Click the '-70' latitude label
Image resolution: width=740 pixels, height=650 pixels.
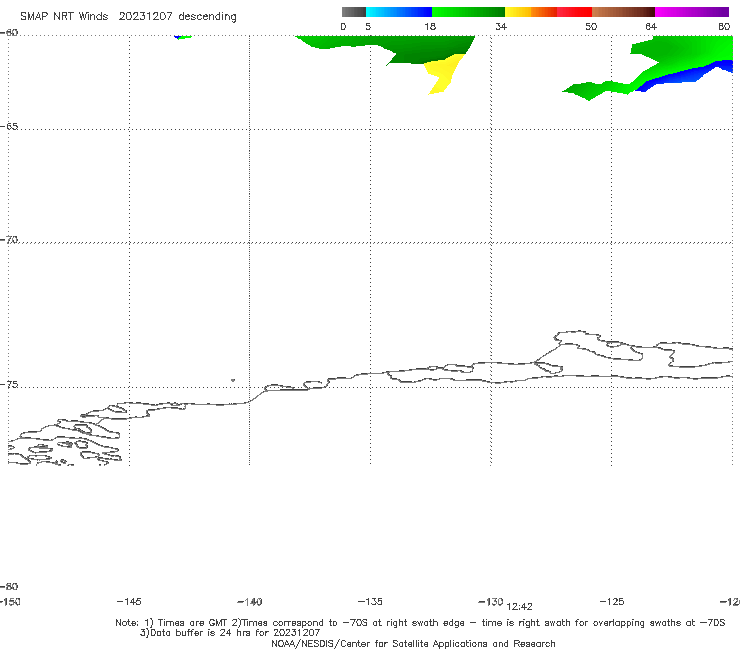pos(9,240)
